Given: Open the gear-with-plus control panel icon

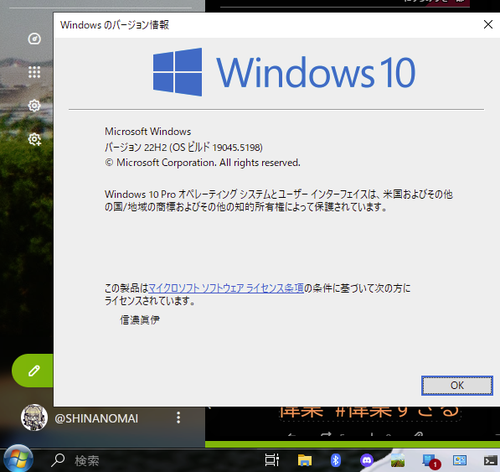Looking at the screenshot, I should (34, 139).
